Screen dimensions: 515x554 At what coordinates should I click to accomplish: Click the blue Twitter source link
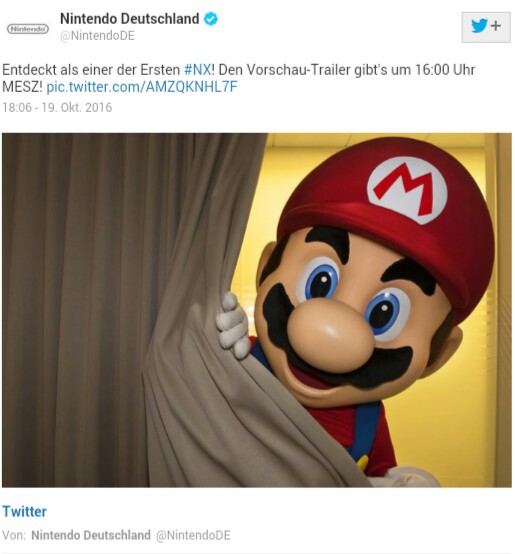pos(24,511)
